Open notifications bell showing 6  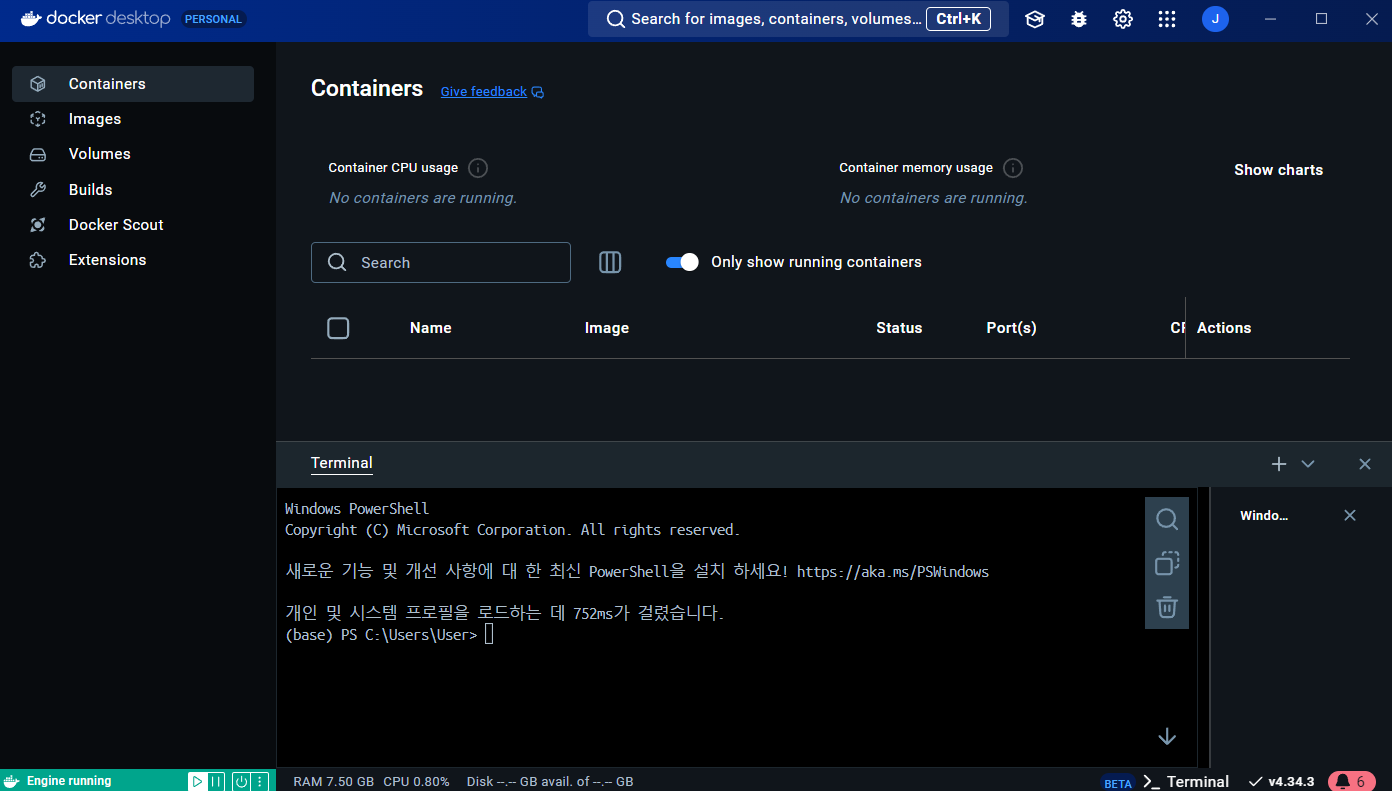click(1351, 781)
